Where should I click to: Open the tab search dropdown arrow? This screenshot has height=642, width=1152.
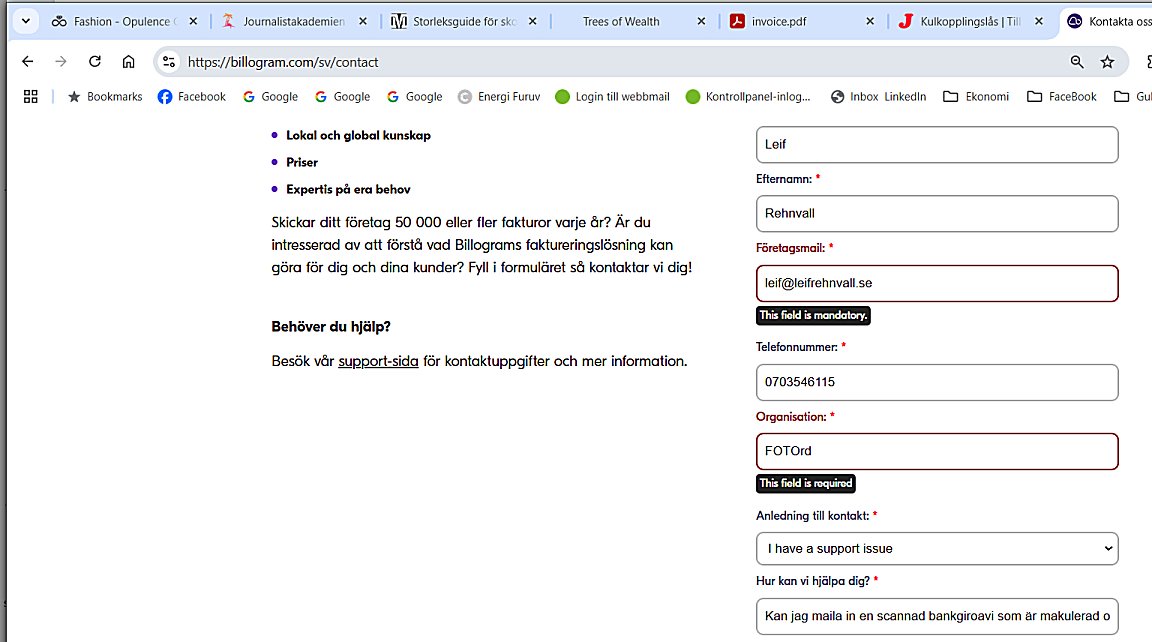[x=26, y=21]
